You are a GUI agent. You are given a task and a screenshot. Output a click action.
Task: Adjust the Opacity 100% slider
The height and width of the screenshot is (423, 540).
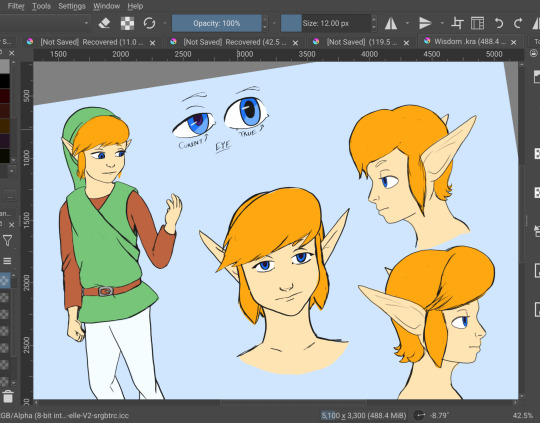tap(217, 23)
